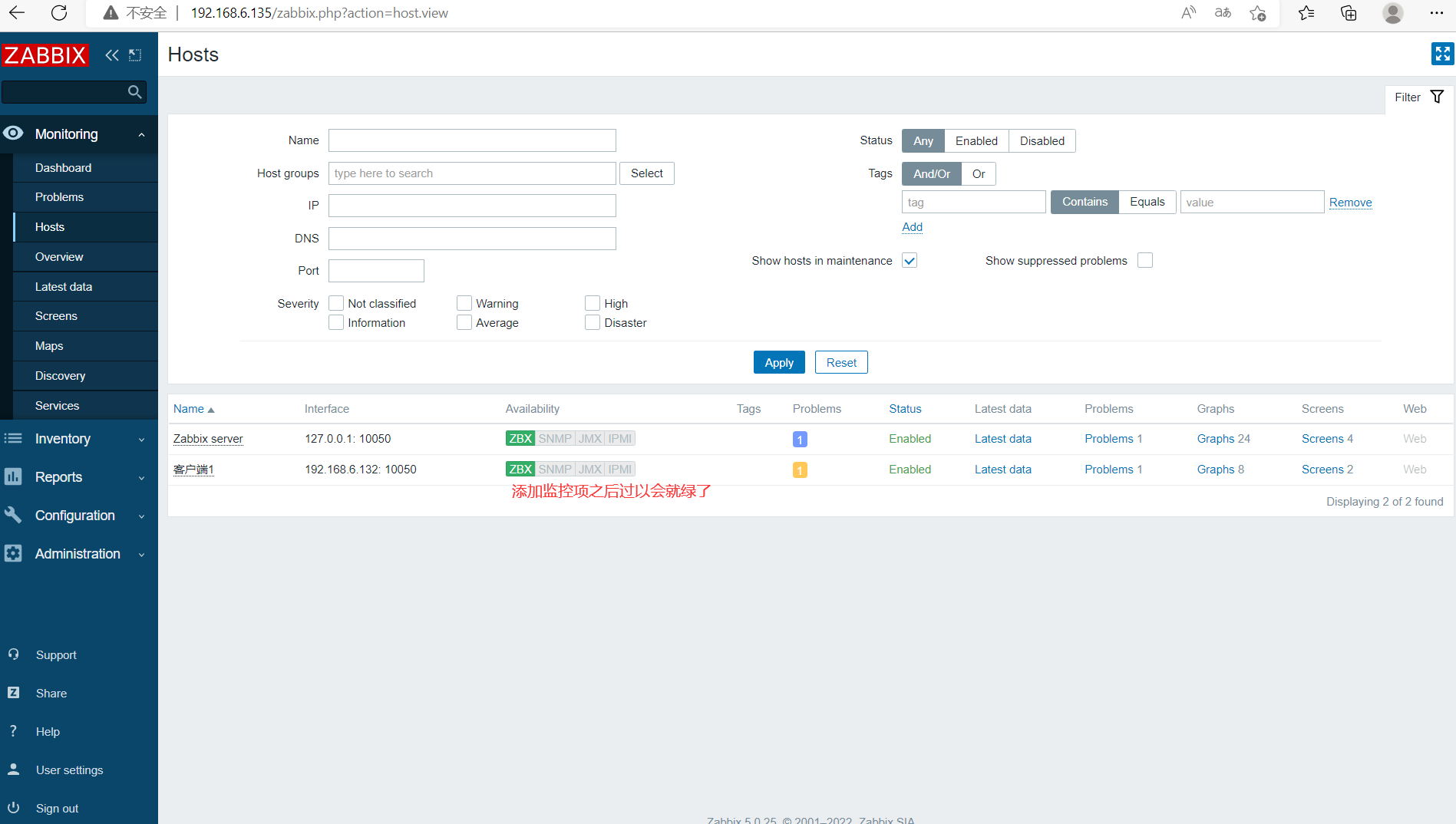The image size is (1456, 824).
Task: Expand the Administration menu section
Action: point(141,555)
